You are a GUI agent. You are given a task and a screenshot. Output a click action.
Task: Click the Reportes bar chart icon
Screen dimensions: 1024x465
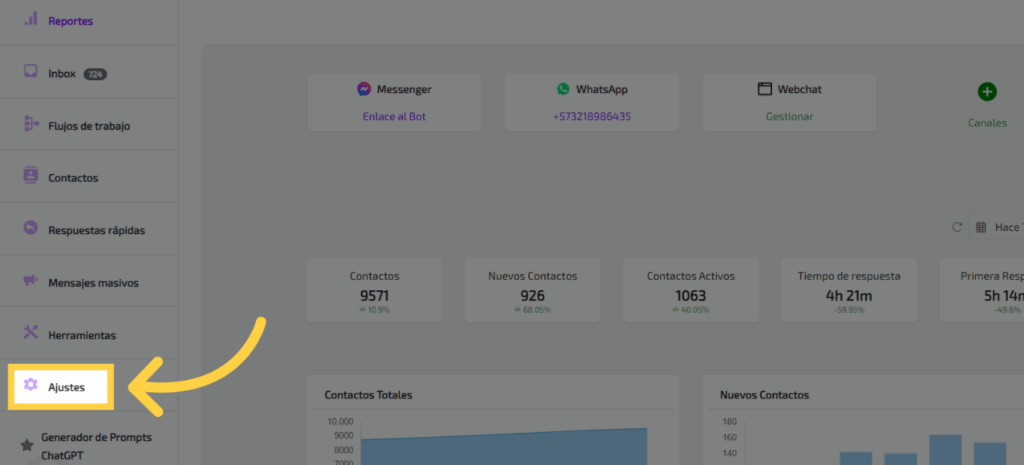click(30, 20)
